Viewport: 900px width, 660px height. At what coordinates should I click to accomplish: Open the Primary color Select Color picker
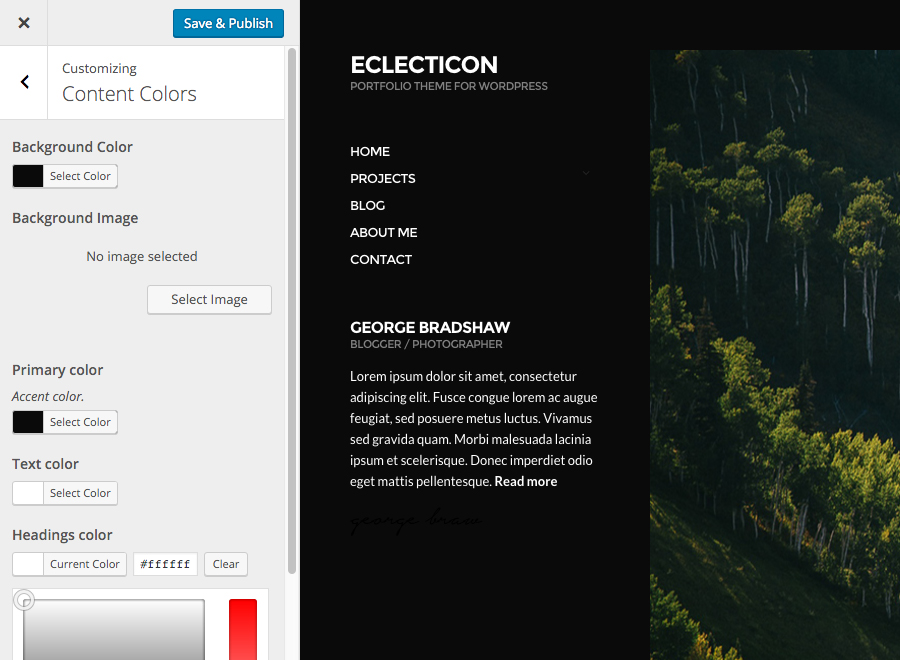tap(80, 422)
